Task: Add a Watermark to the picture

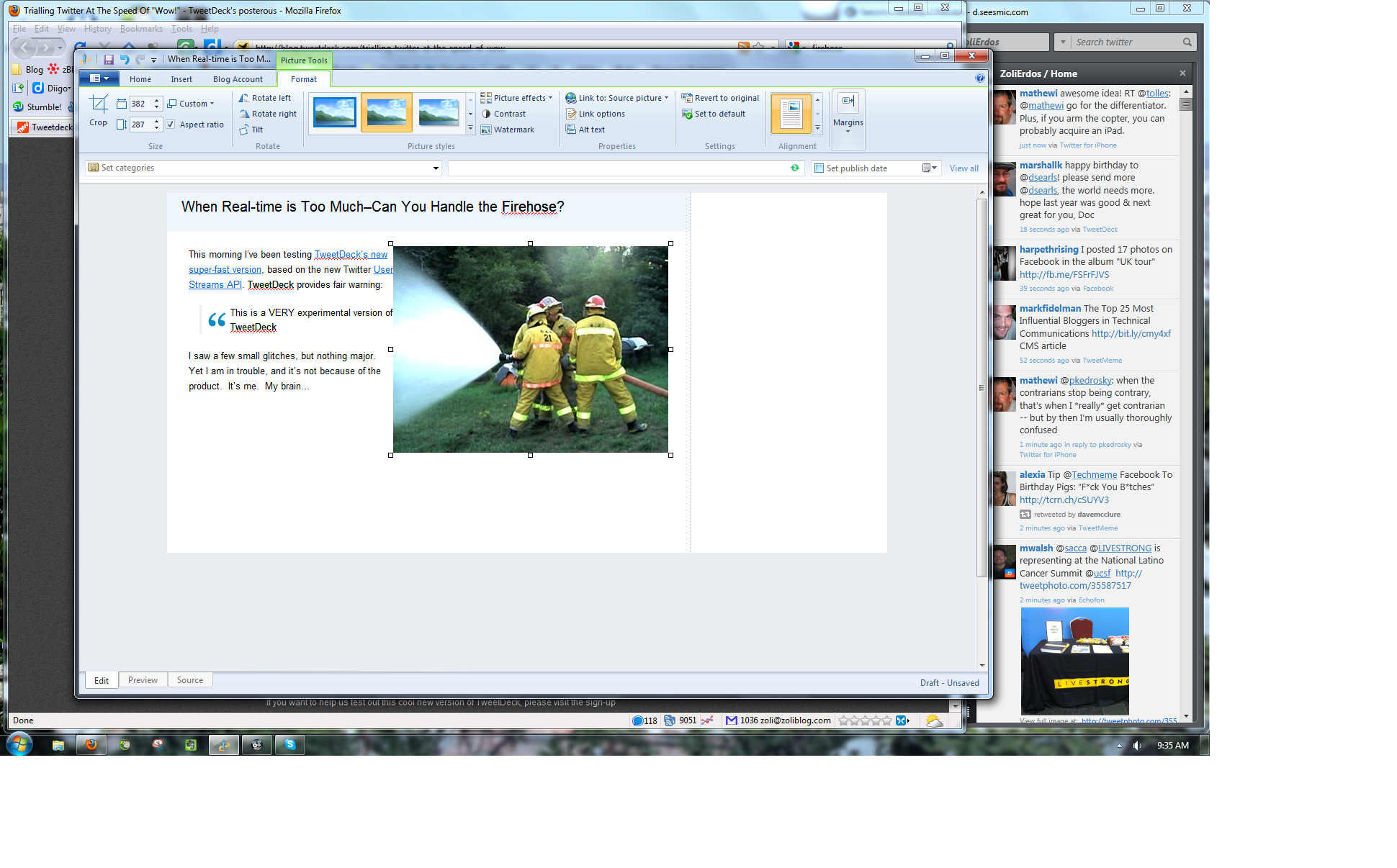Action: pos(508,130)
